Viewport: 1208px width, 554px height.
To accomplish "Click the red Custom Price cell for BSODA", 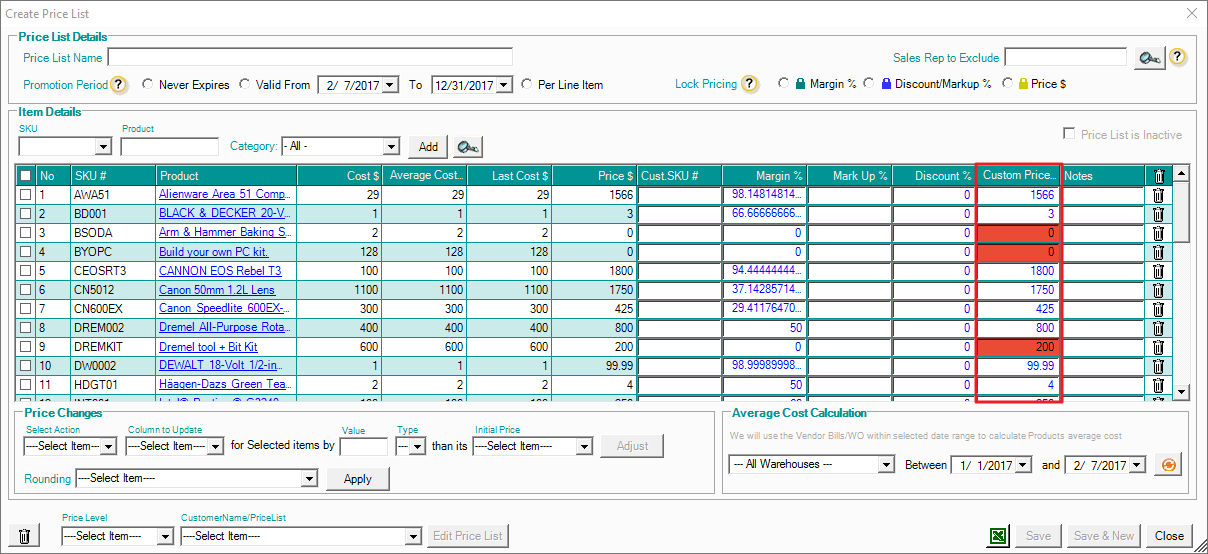I will [x=1018, y=233].
